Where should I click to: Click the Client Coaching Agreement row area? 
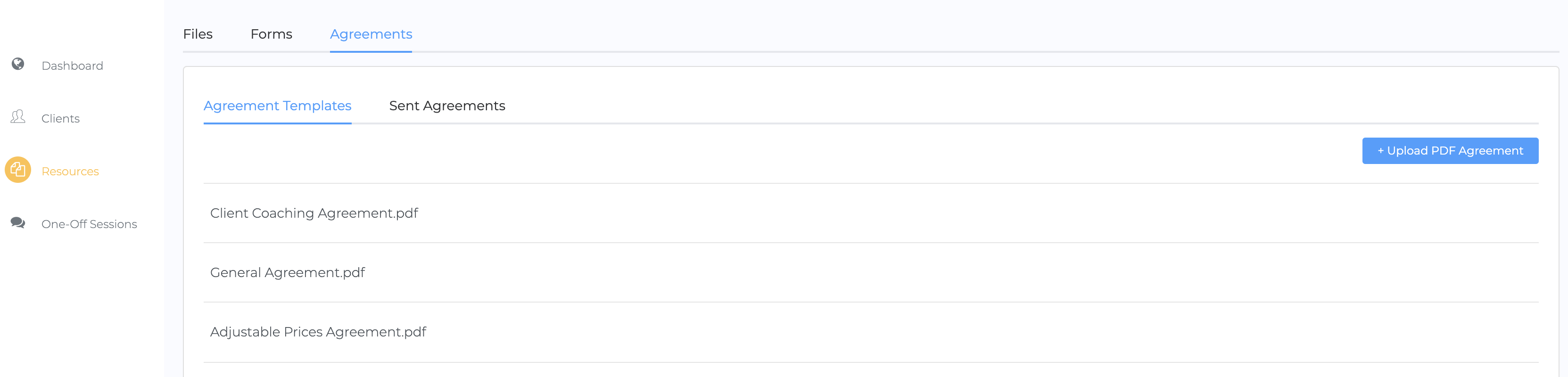point(870,213)
